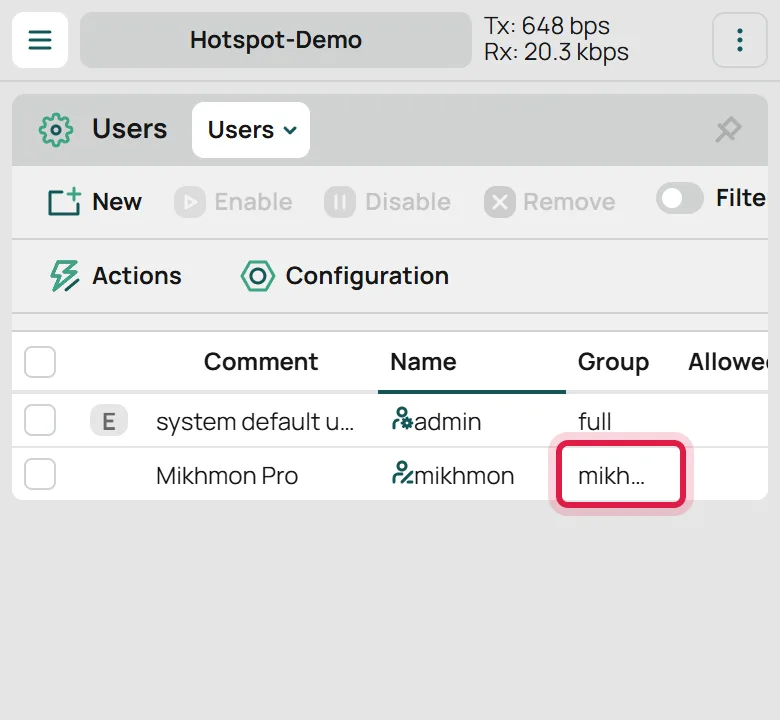780x720 pixels.
Task: Click the New entry icon
Action: tap(64, 202)
